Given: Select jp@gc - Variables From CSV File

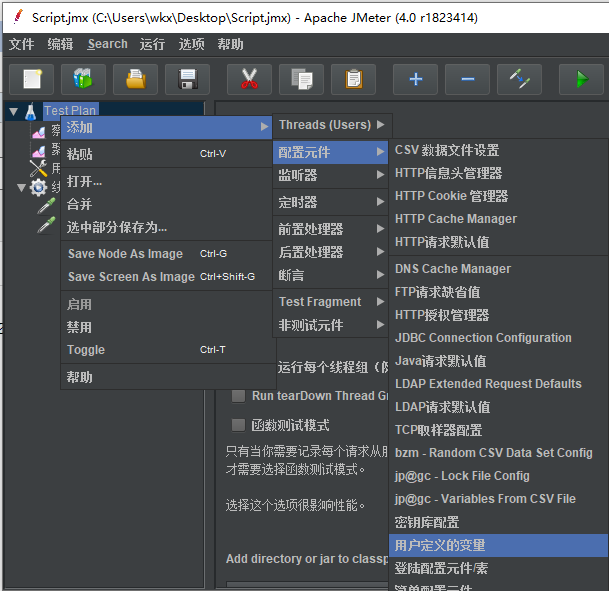Looking at the screenshot, I should (498, 499).
